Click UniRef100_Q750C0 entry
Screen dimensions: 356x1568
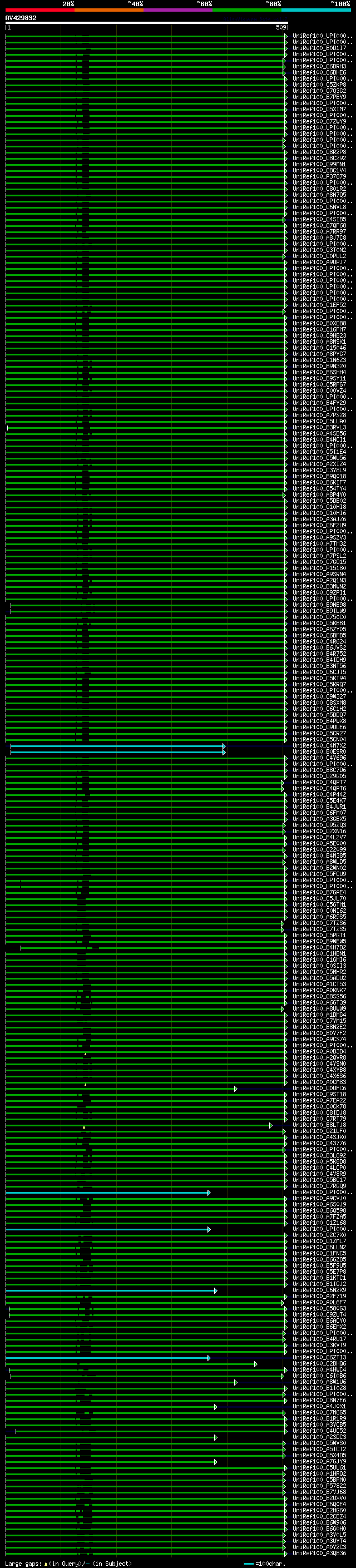(x=319, y=618)
